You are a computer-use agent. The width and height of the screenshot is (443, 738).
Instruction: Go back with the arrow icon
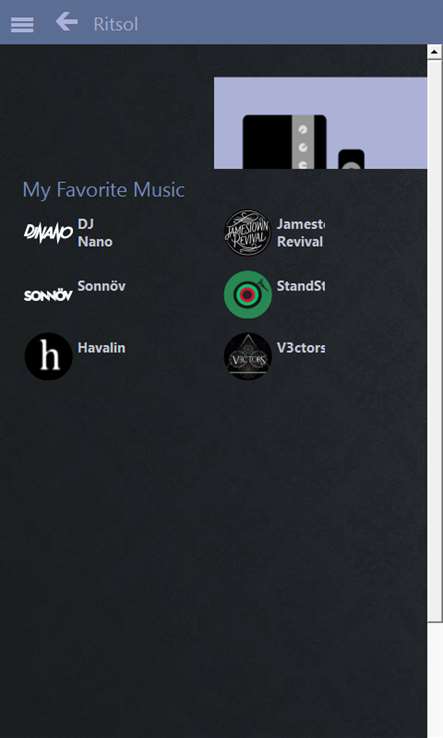pos(66,22)
